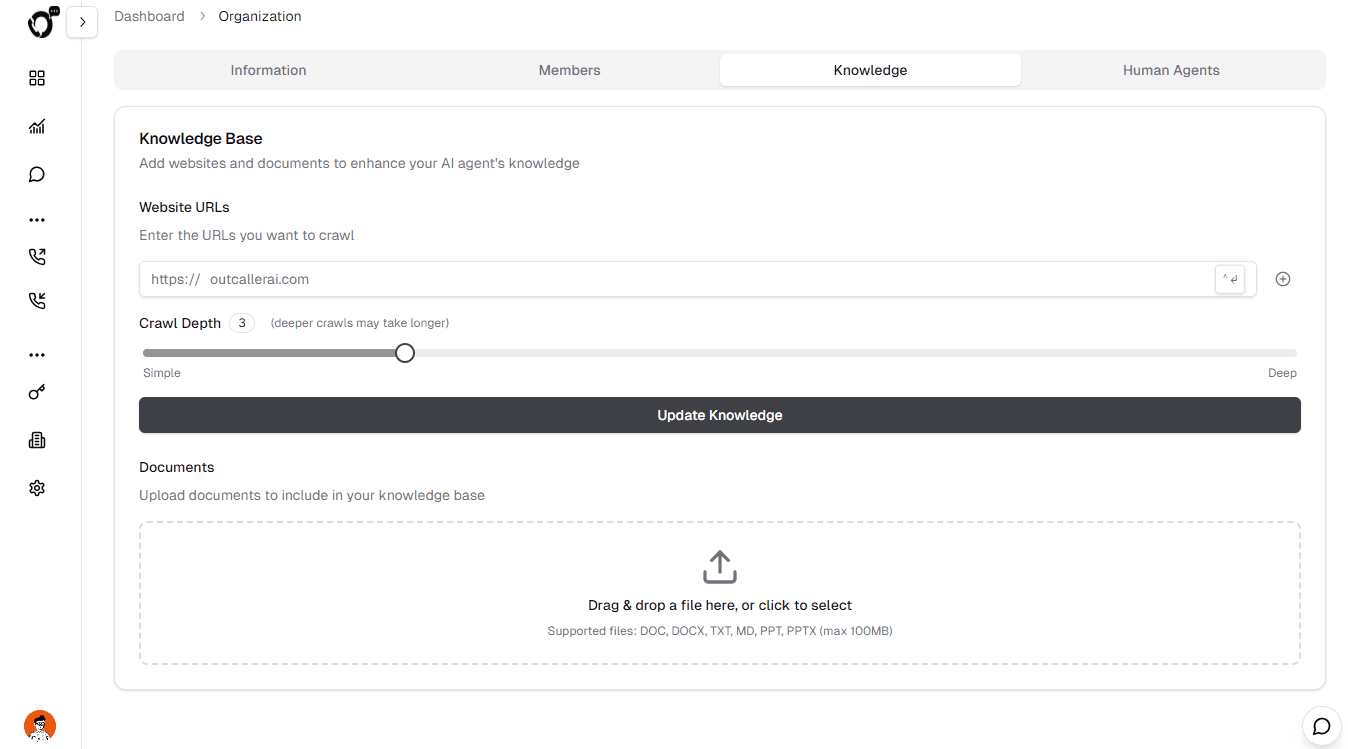Screen dimensions: 1348x749
Task: Switch to the Members tab
Action: point(569,70)
